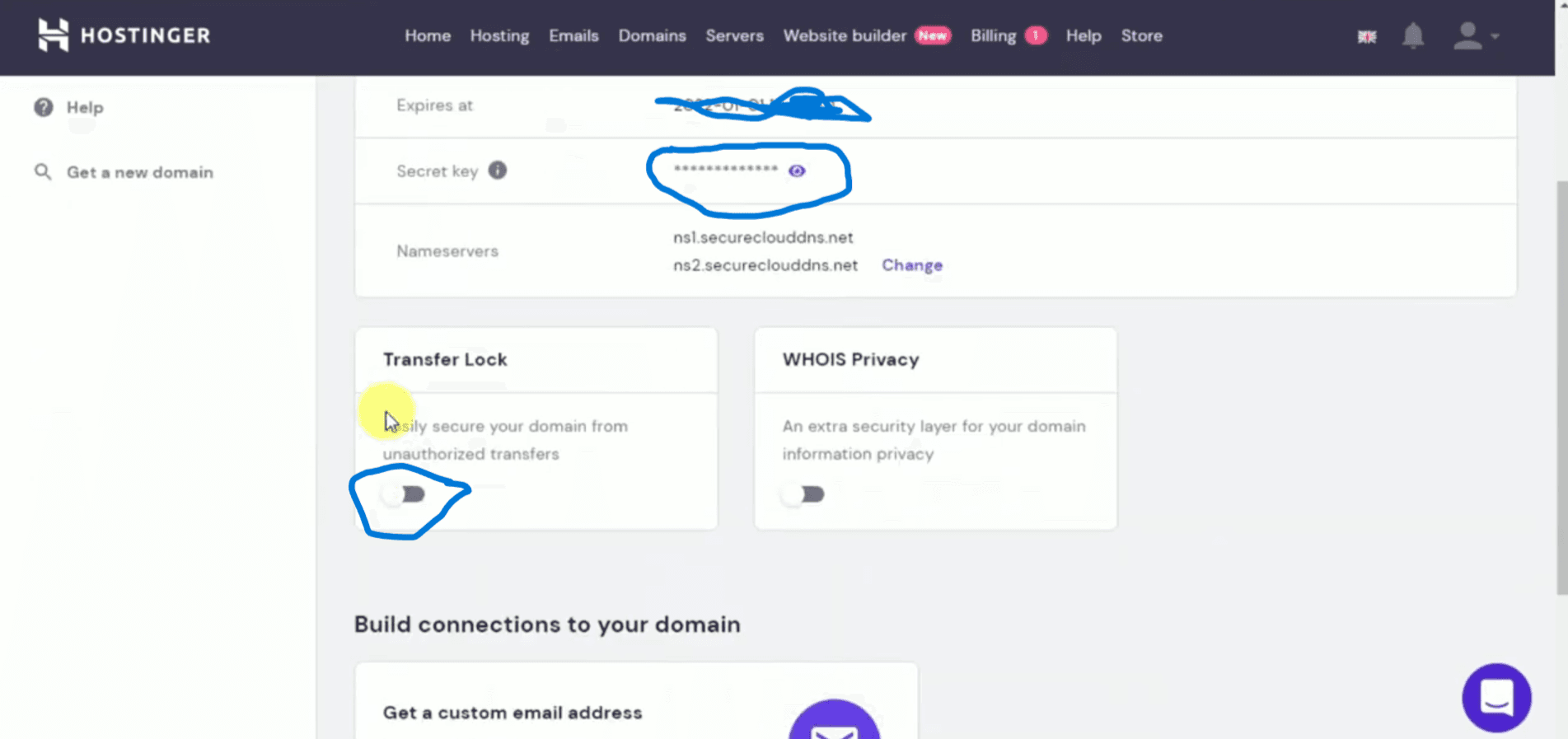Click the Help question mark icon in sidebar
1568x739 pixels.
[x=43, y=107]
